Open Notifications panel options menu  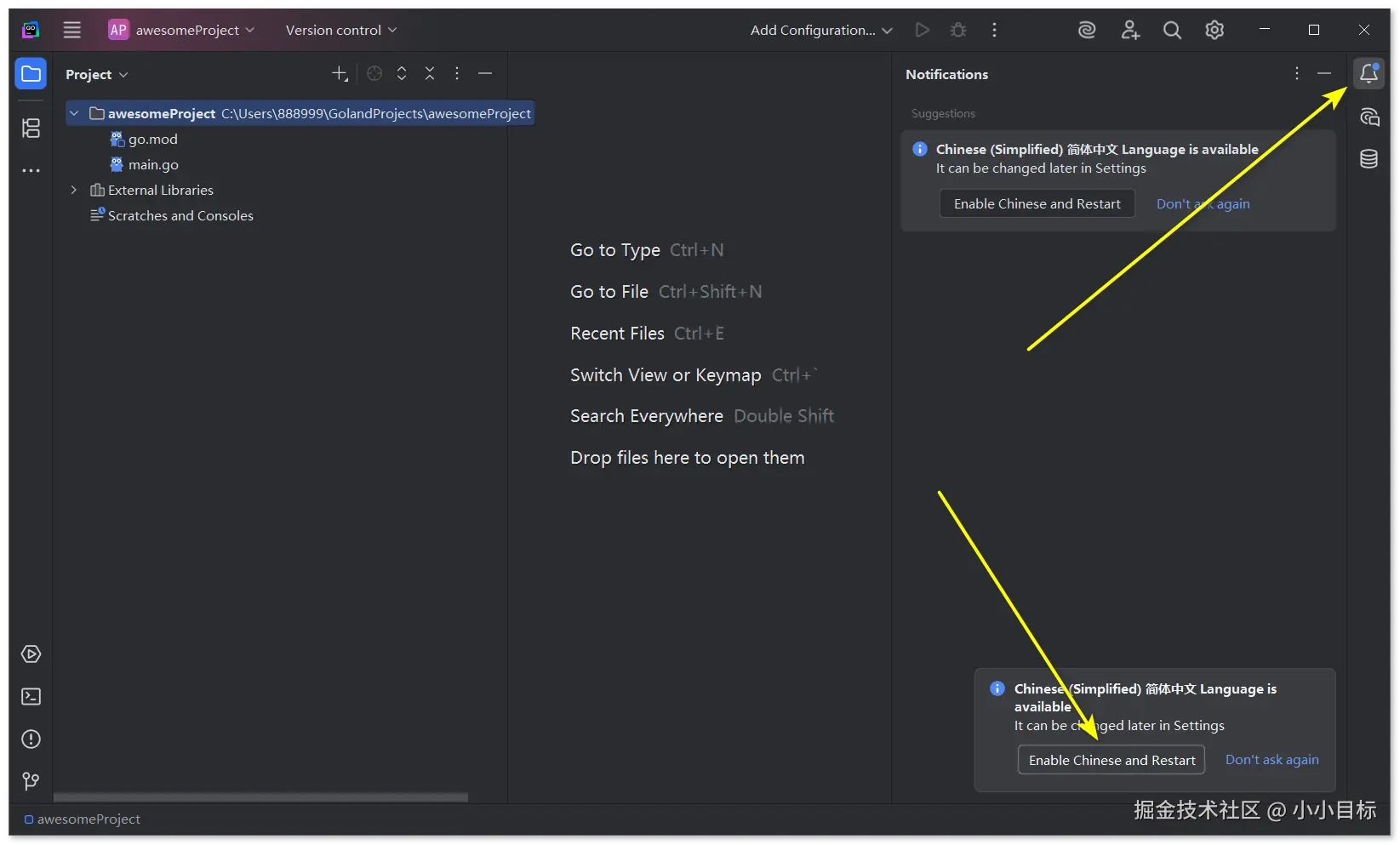click(x=1297, y=74)
